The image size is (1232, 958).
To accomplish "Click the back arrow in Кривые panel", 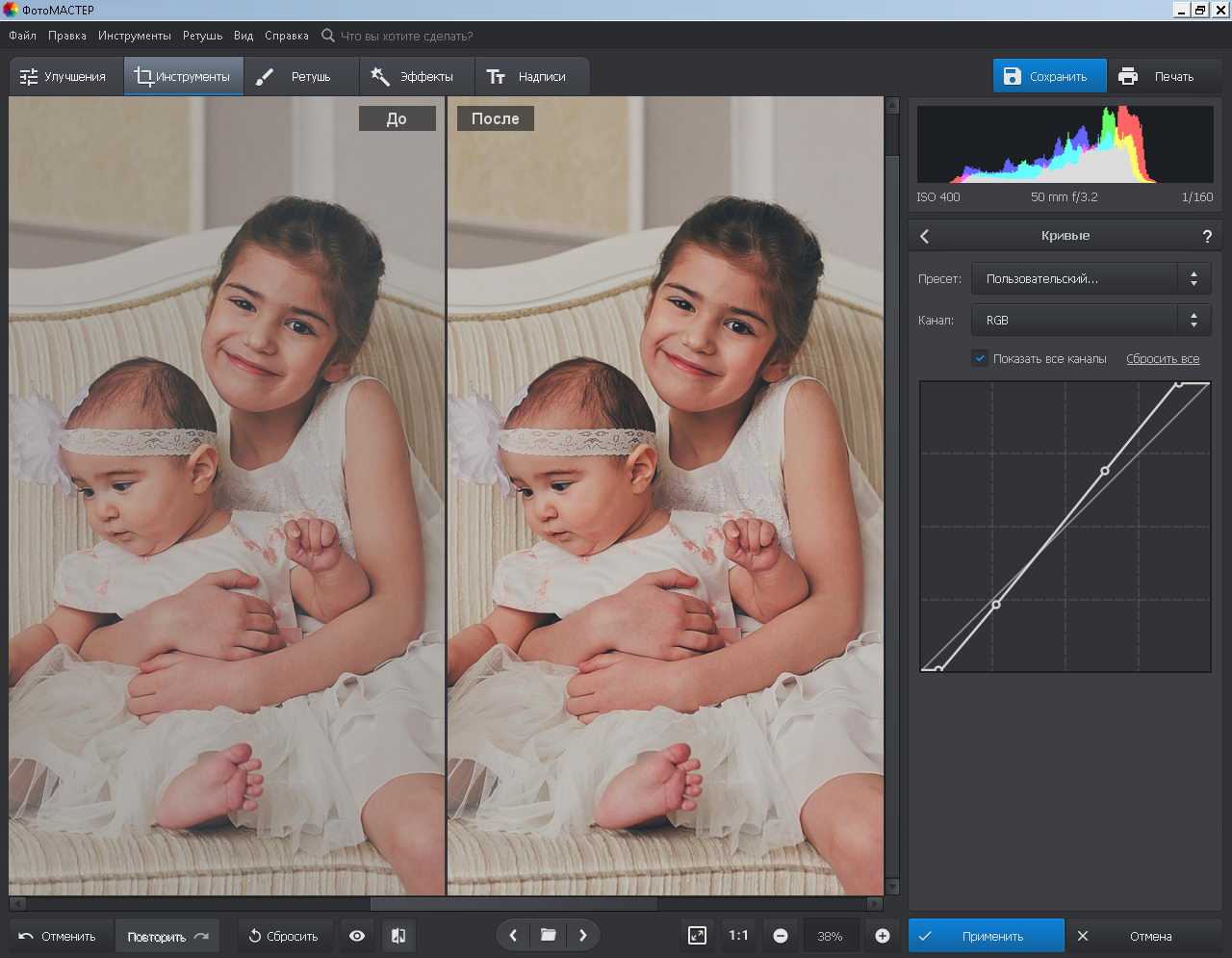I will coord(925,236).
